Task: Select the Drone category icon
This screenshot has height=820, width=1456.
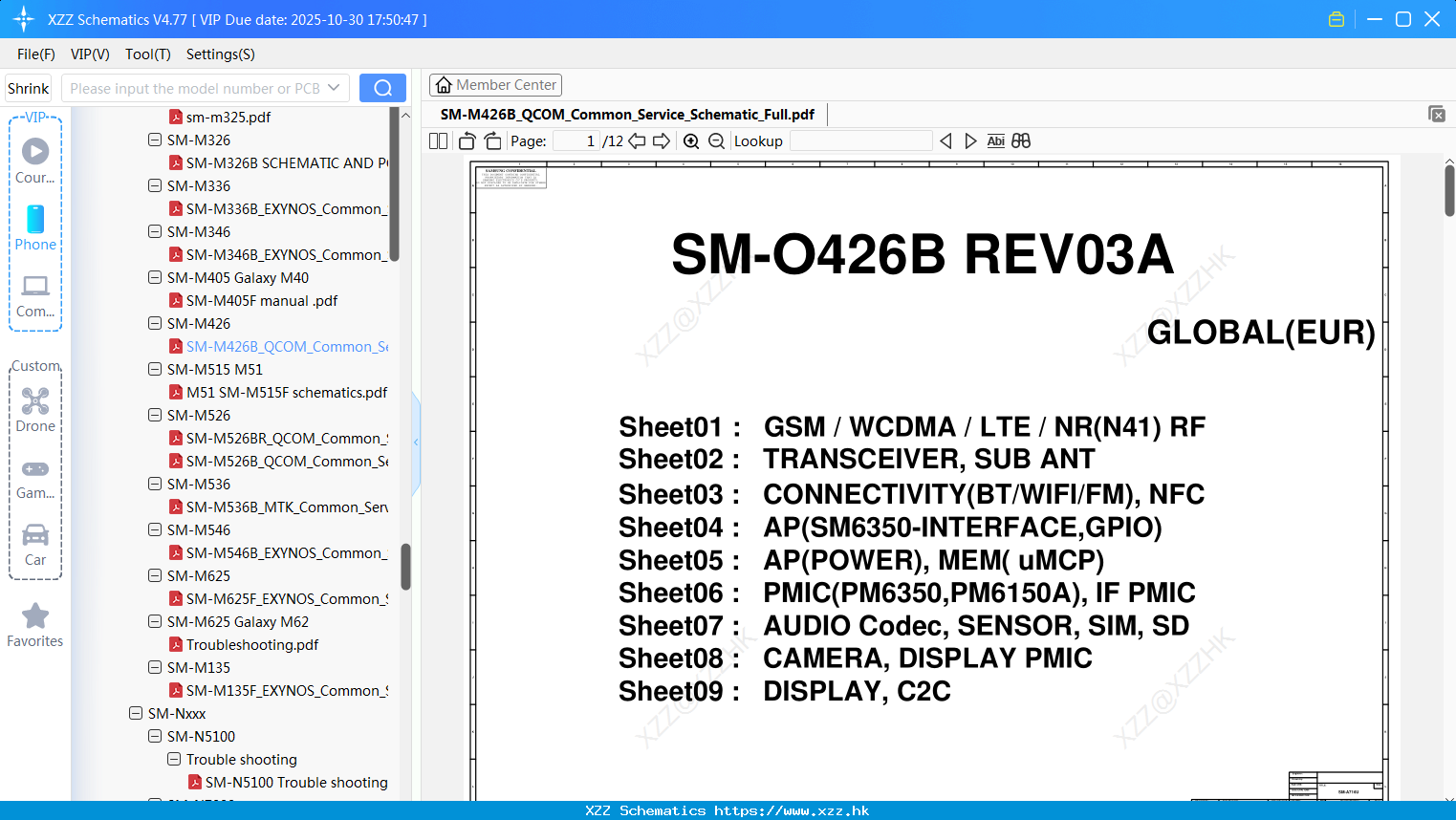Action: pyautogui.click(x=35, y=400)
